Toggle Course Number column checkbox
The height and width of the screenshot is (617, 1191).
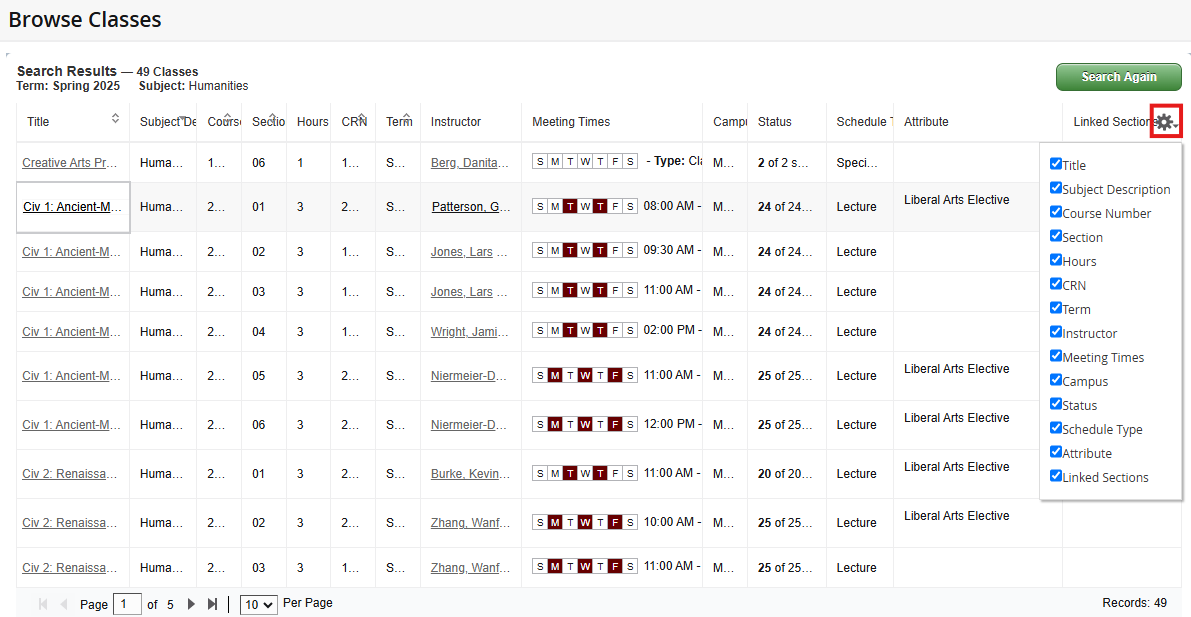pos(1055,212)
